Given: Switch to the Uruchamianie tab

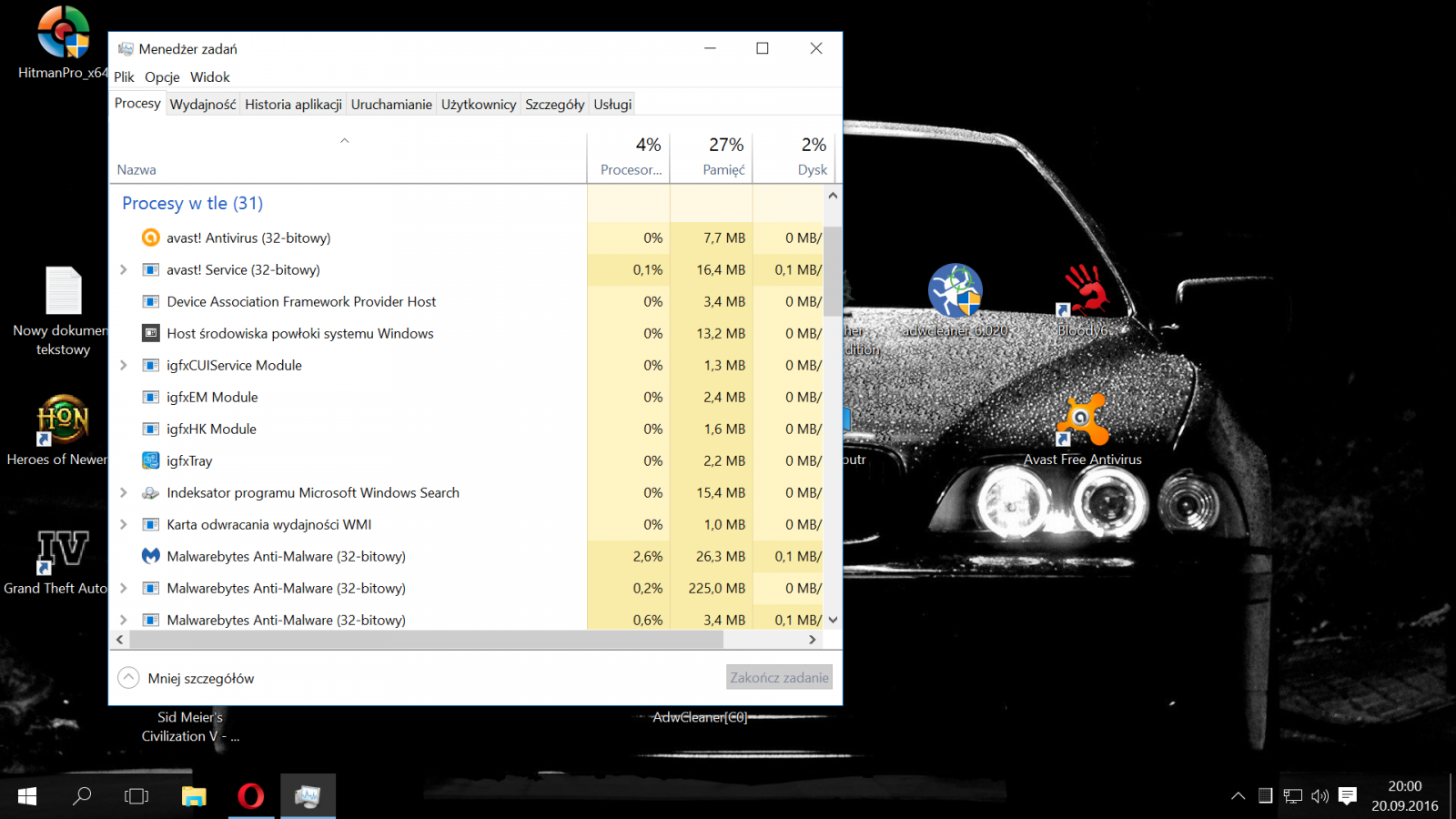Looking at the screenshot, I should point(391,105).
